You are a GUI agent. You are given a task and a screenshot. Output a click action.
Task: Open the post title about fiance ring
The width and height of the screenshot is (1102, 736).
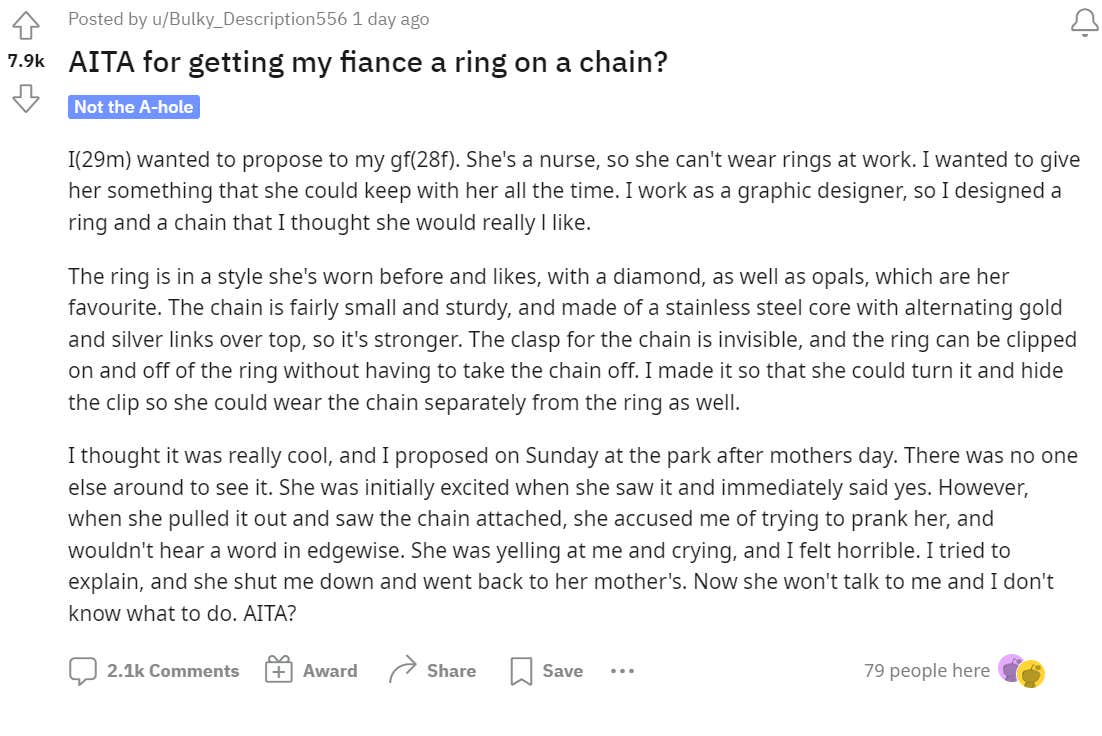[368, 63]
